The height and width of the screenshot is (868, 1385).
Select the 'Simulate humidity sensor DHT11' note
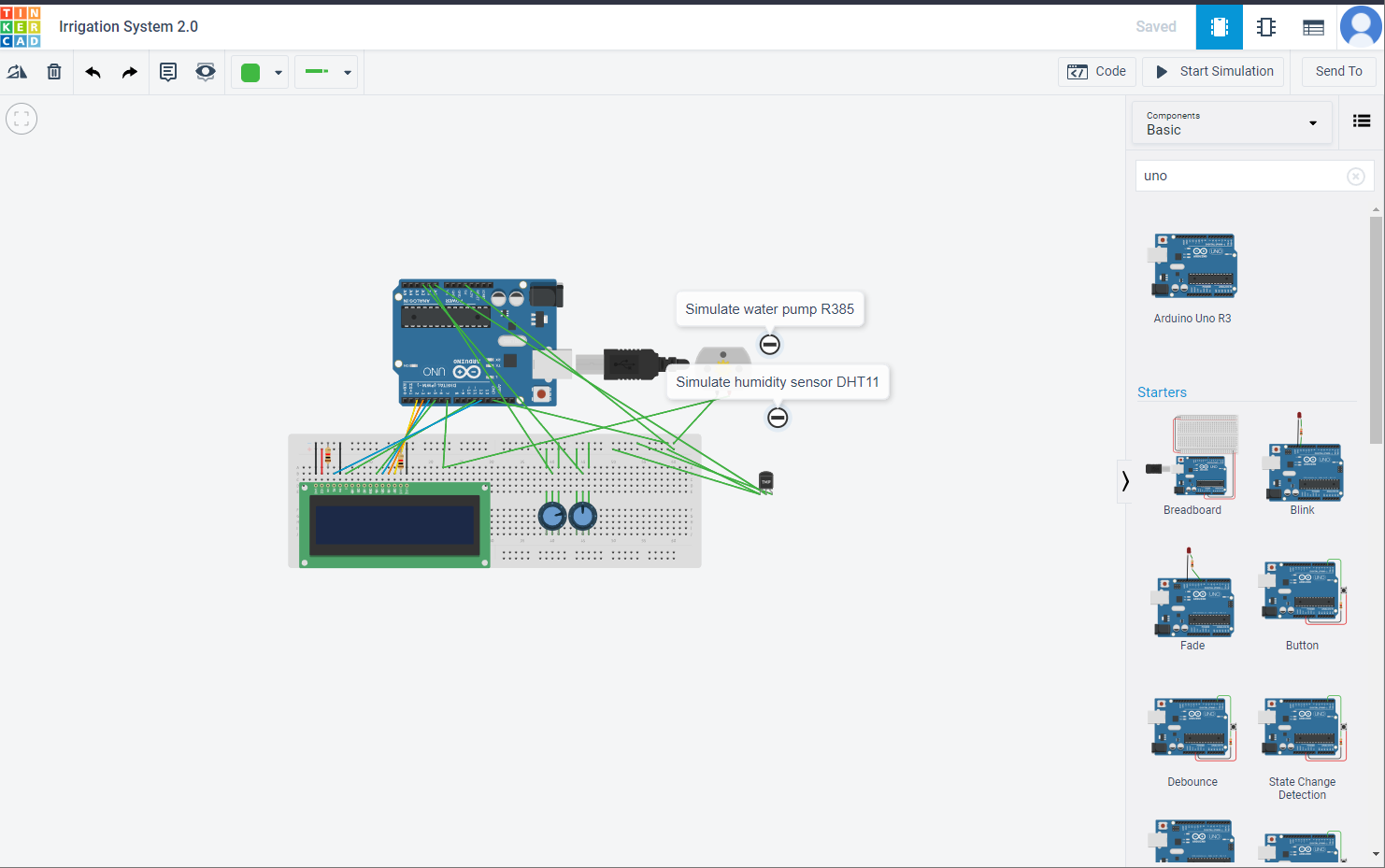coord(778,382)
